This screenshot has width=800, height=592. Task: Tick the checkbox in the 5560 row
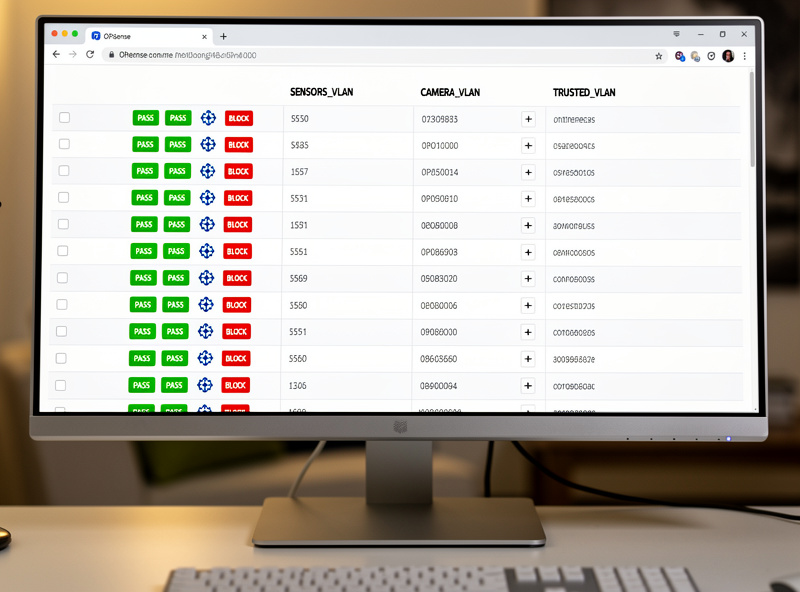(61, 358)
